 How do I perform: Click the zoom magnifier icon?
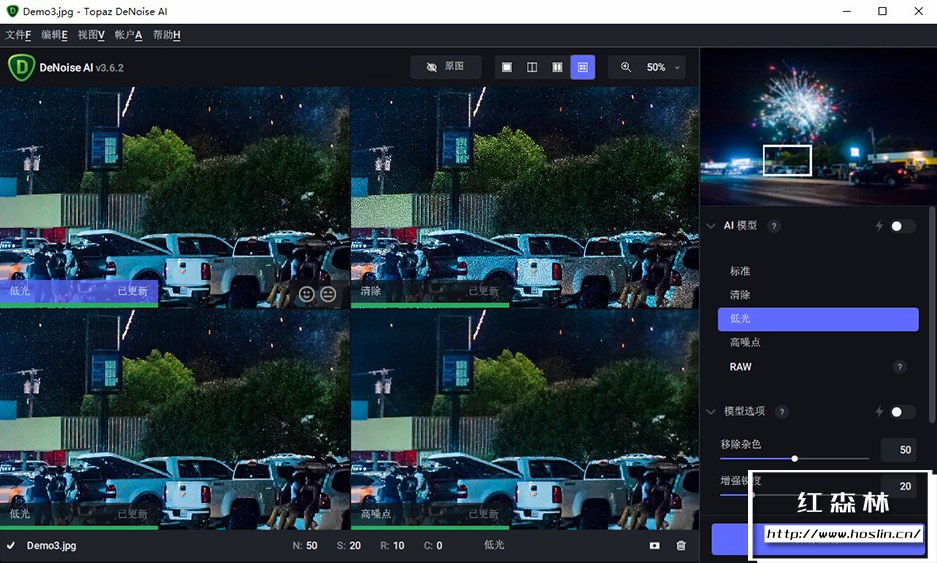point(626,67)
